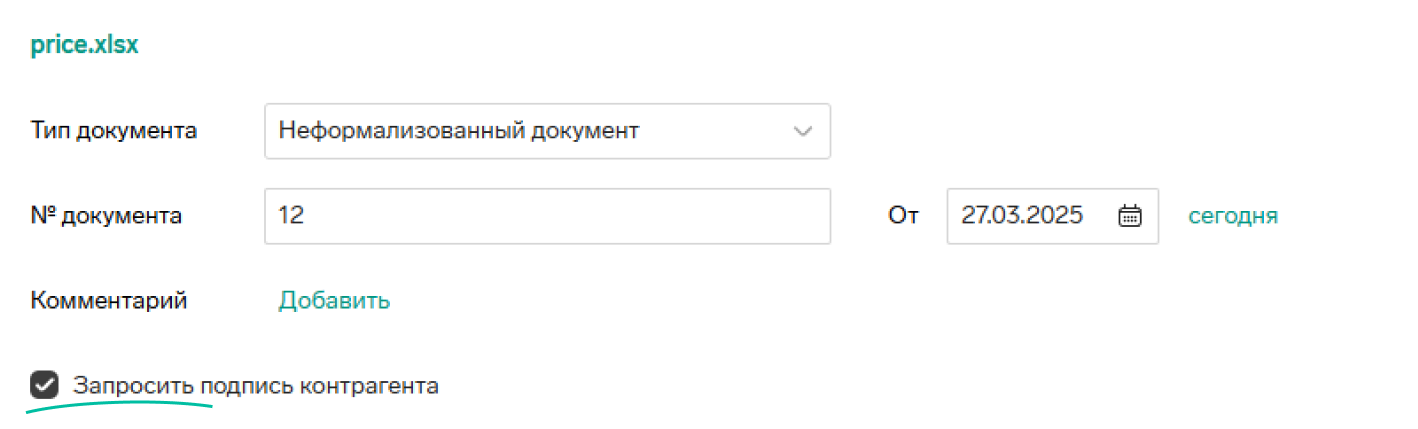Uncheck "Запросить подпись контрагента" checkbox
Image resolution: width=1418 pixels, height=429 pixels.
44,385
